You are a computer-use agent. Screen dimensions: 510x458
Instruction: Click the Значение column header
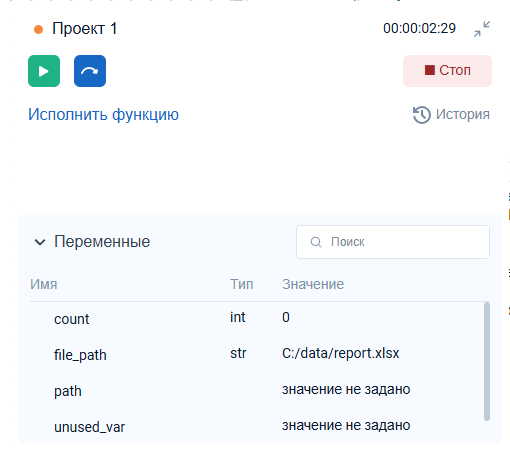click(313, 284)
